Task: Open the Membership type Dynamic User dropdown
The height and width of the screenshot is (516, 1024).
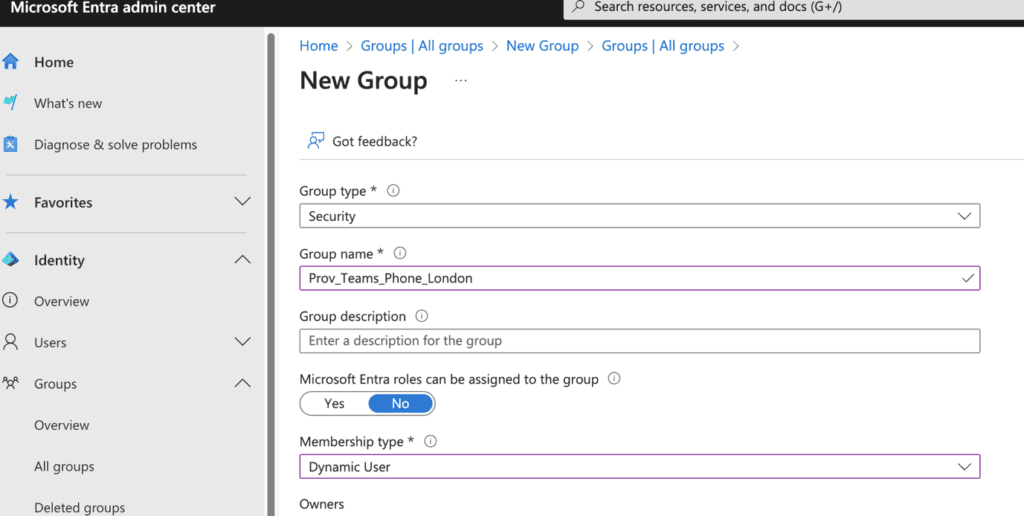Action: click(x=639, y=466)
